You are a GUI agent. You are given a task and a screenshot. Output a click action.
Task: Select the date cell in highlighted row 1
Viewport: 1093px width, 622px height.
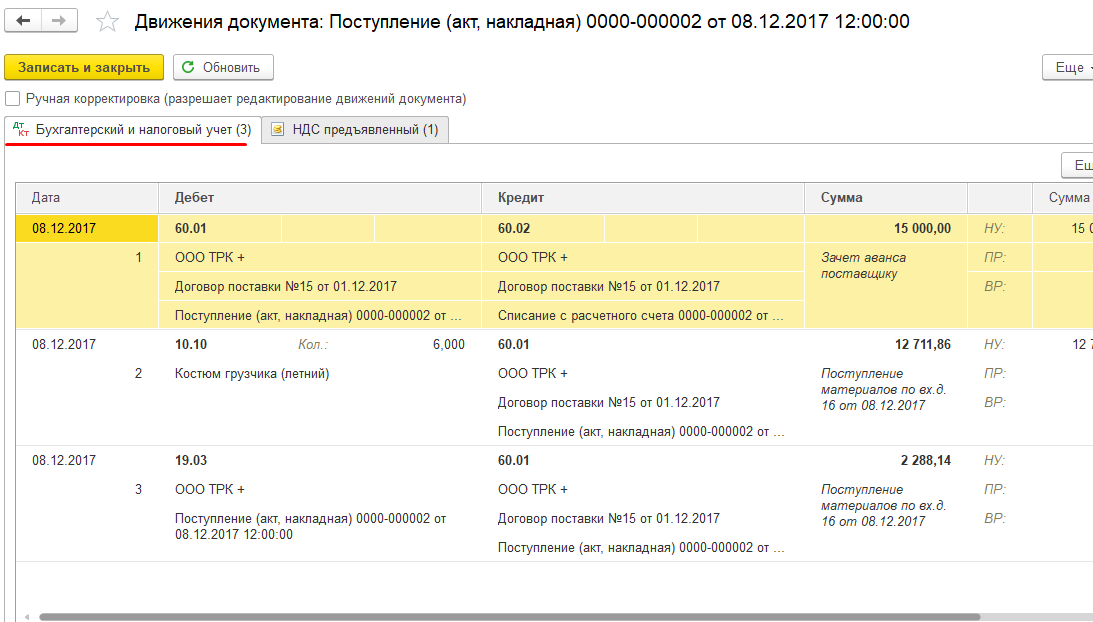(x=87, y=228)
